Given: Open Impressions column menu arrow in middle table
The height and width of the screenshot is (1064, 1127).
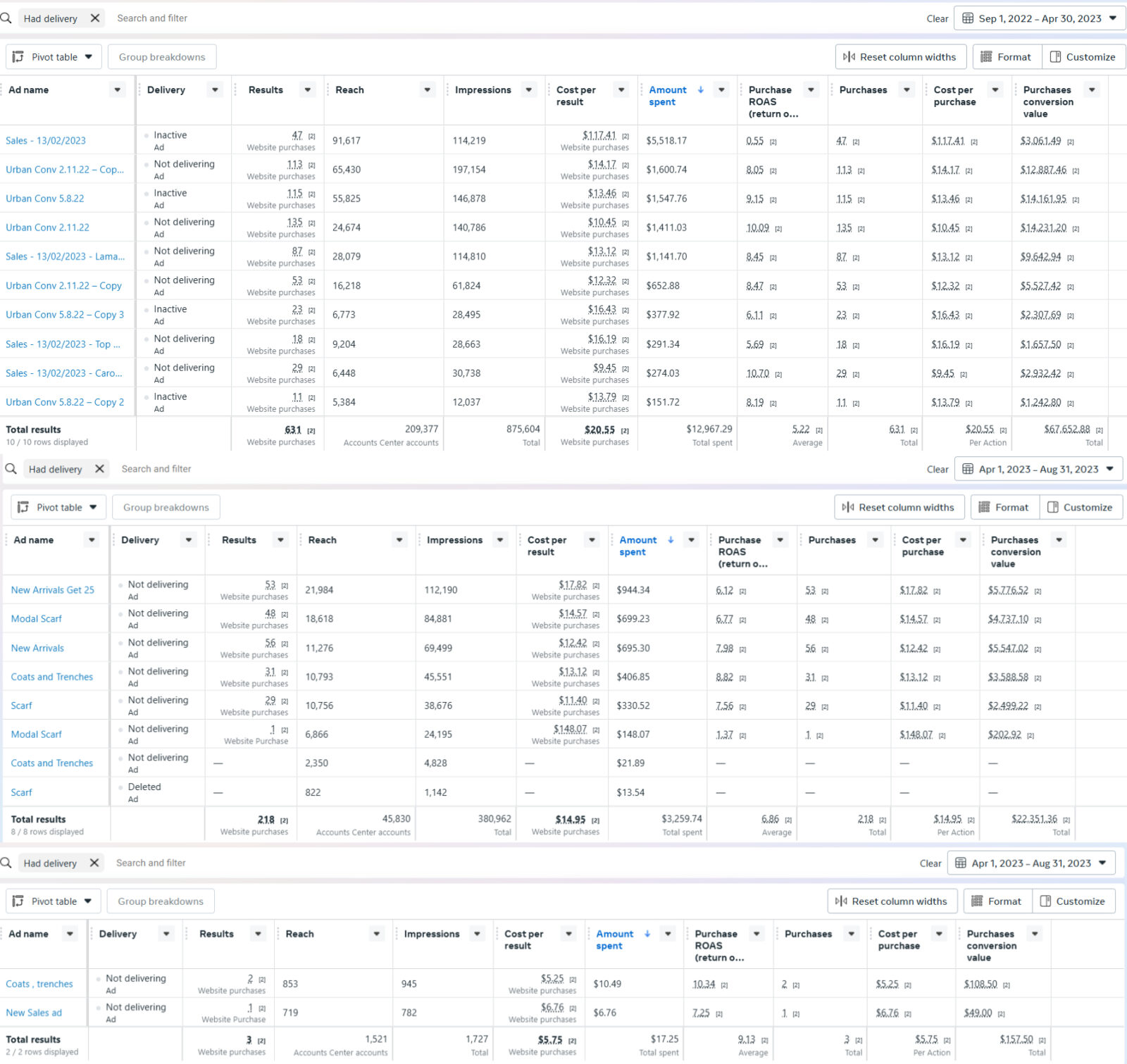Looking at the screenshot, I should 500,539.
